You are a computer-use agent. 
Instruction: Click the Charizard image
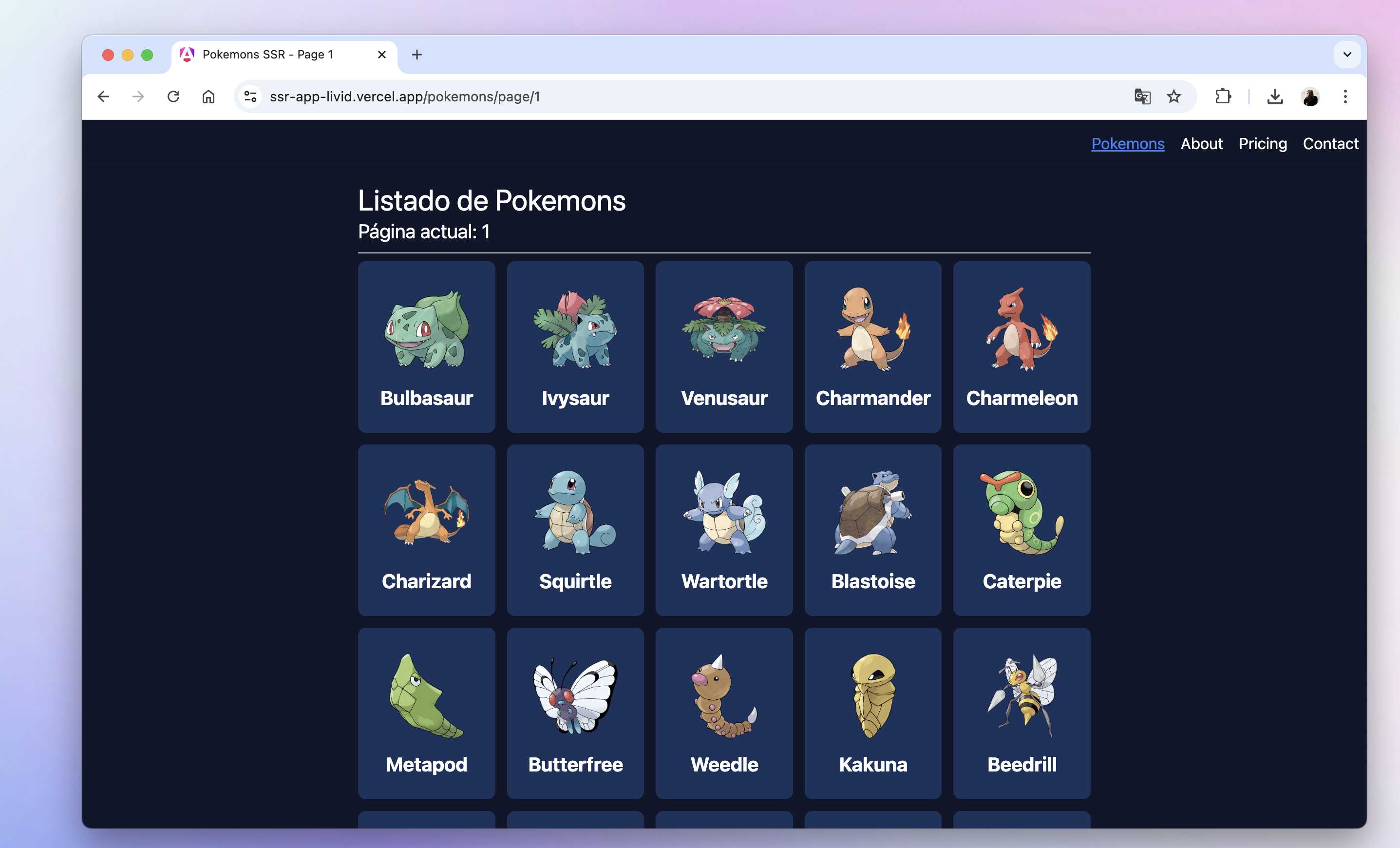point(426,512)
